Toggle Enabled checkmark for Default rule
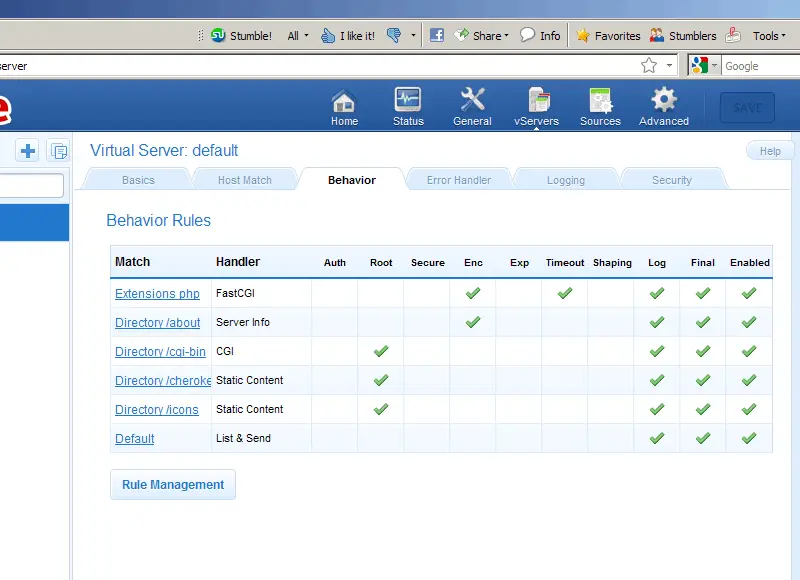The image size is (800, 580). pos(749,438)
